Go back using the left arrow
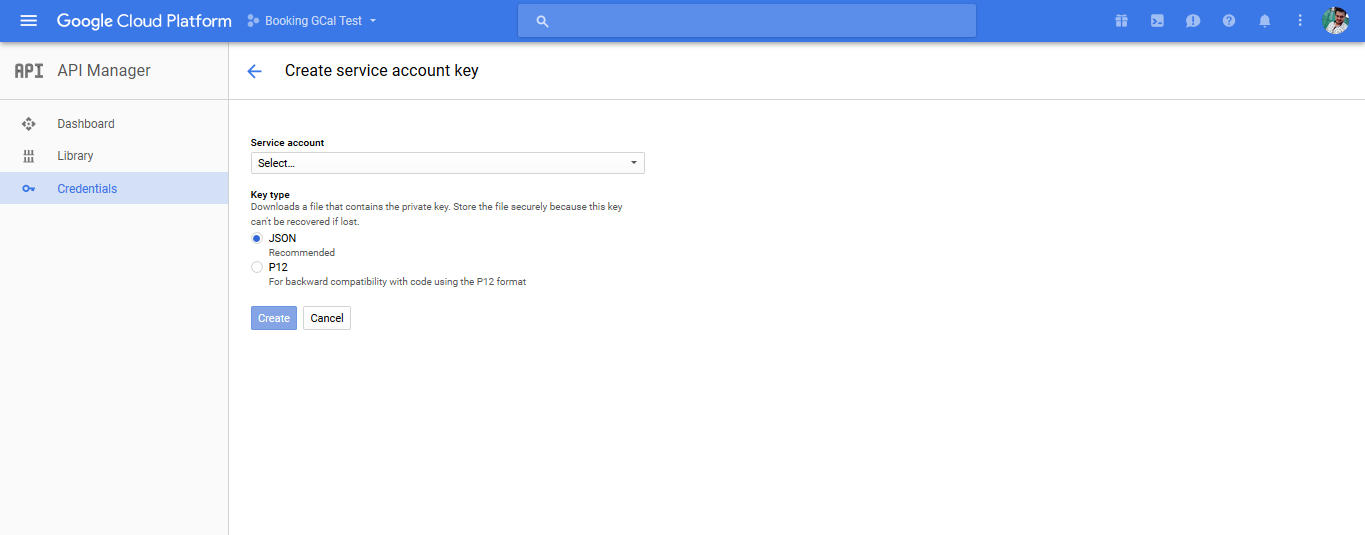 pyautogui.click(x=254, y=71)
